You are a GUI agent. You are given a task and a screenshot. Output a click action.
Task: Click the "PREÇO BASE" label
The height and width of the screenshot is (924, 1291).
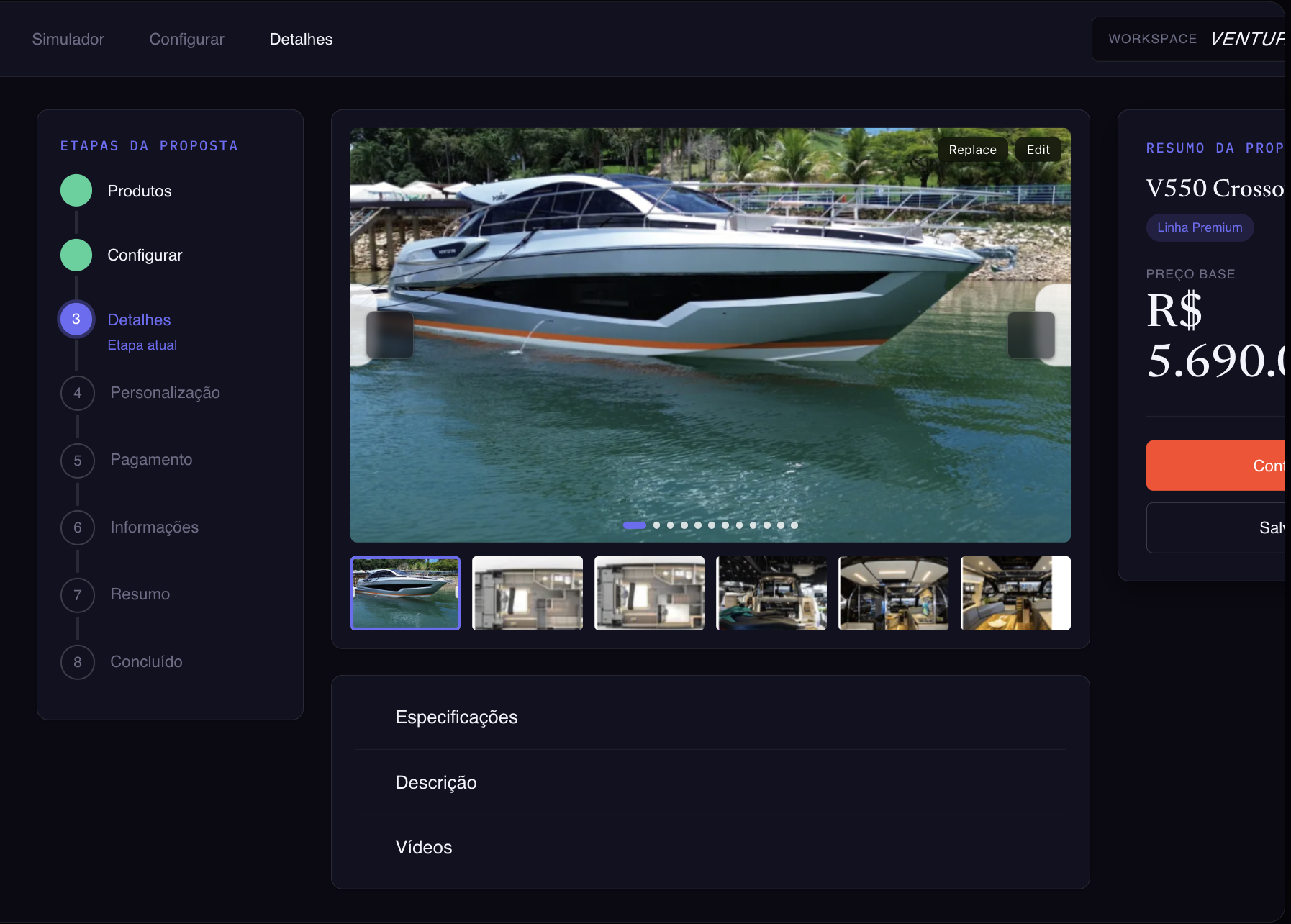point(1190,274)
